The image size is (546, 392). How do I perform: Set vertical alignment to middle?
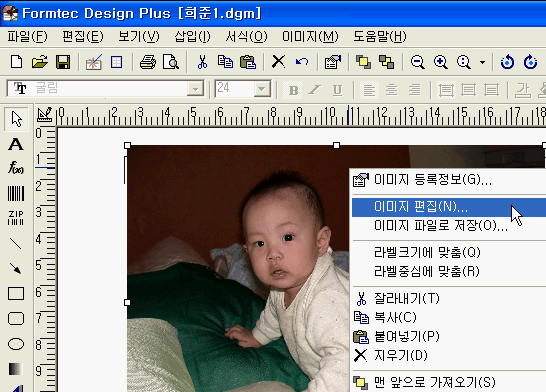point(468,90)
